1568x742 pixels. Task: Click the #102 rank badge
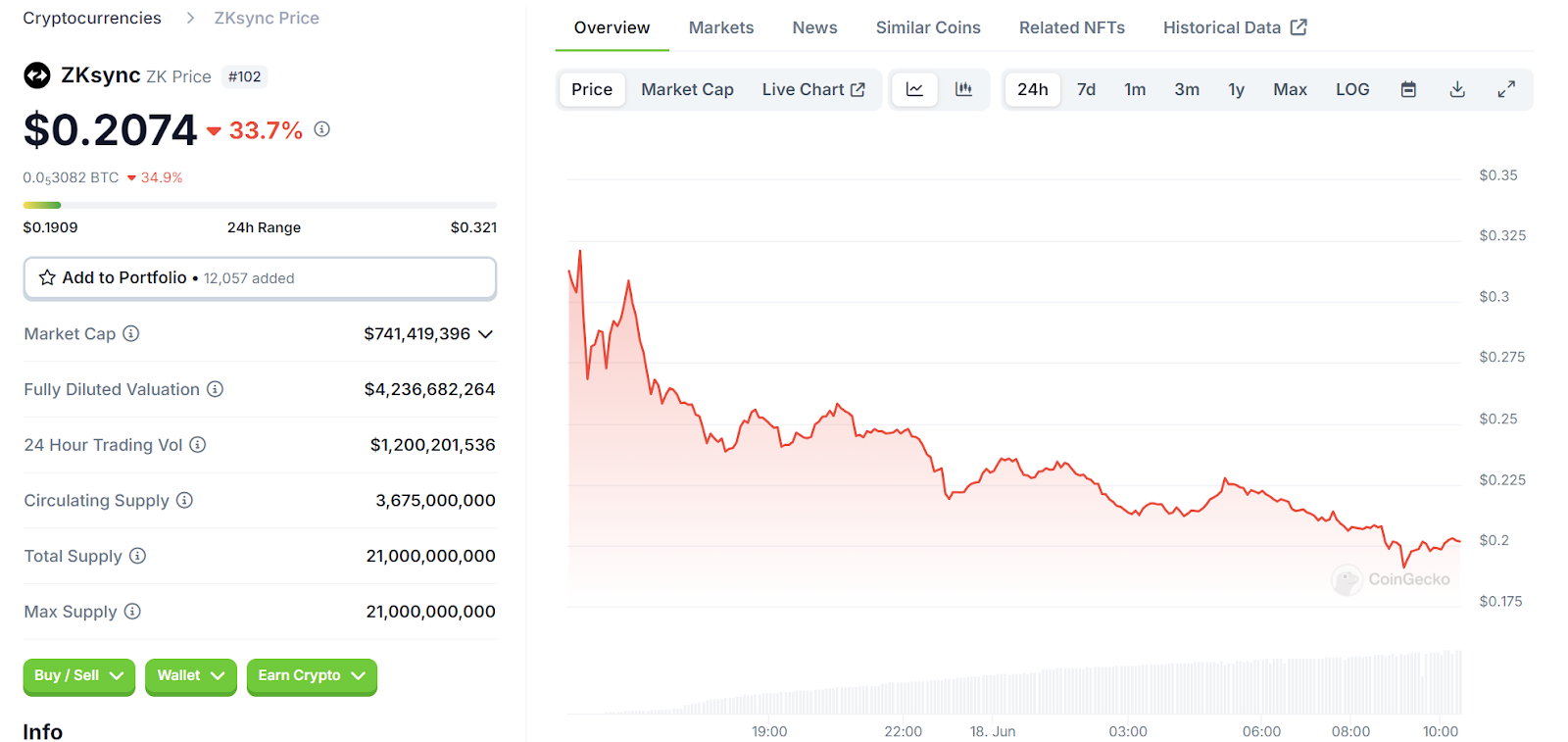(x=244, y=76)
